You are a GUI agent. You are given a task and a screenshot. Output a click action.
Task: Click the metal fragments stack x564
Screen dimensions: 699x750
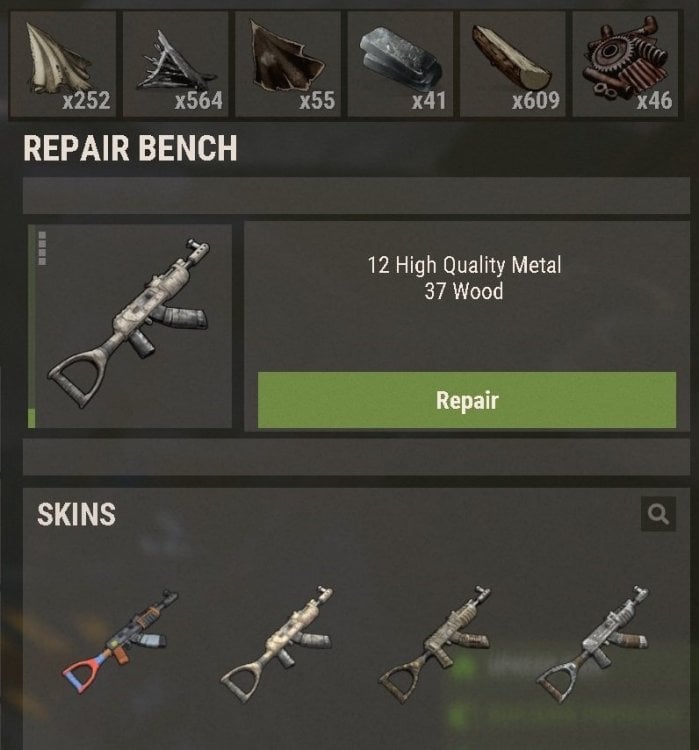(176, 64)
